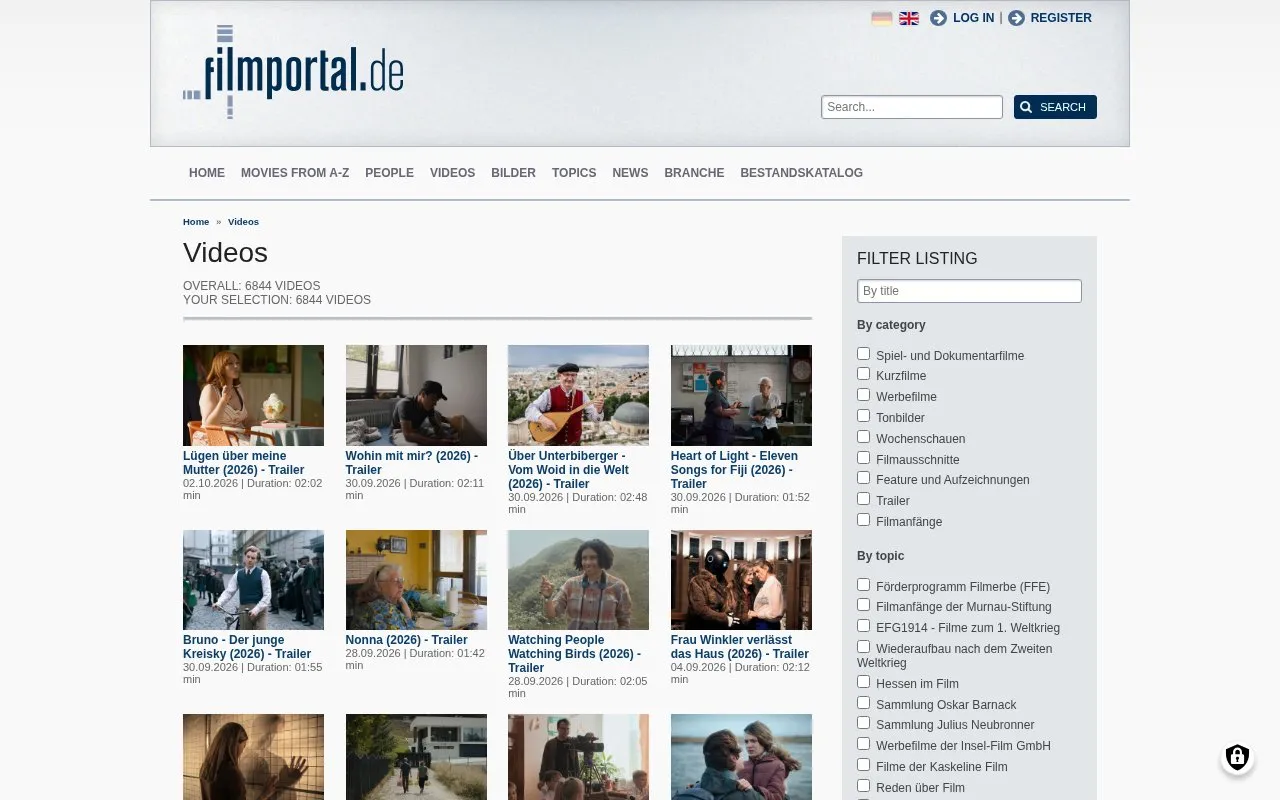Screen dimensions: 1280x800
Task: Open the TOPICS menu item
Action: click(574, 173)
